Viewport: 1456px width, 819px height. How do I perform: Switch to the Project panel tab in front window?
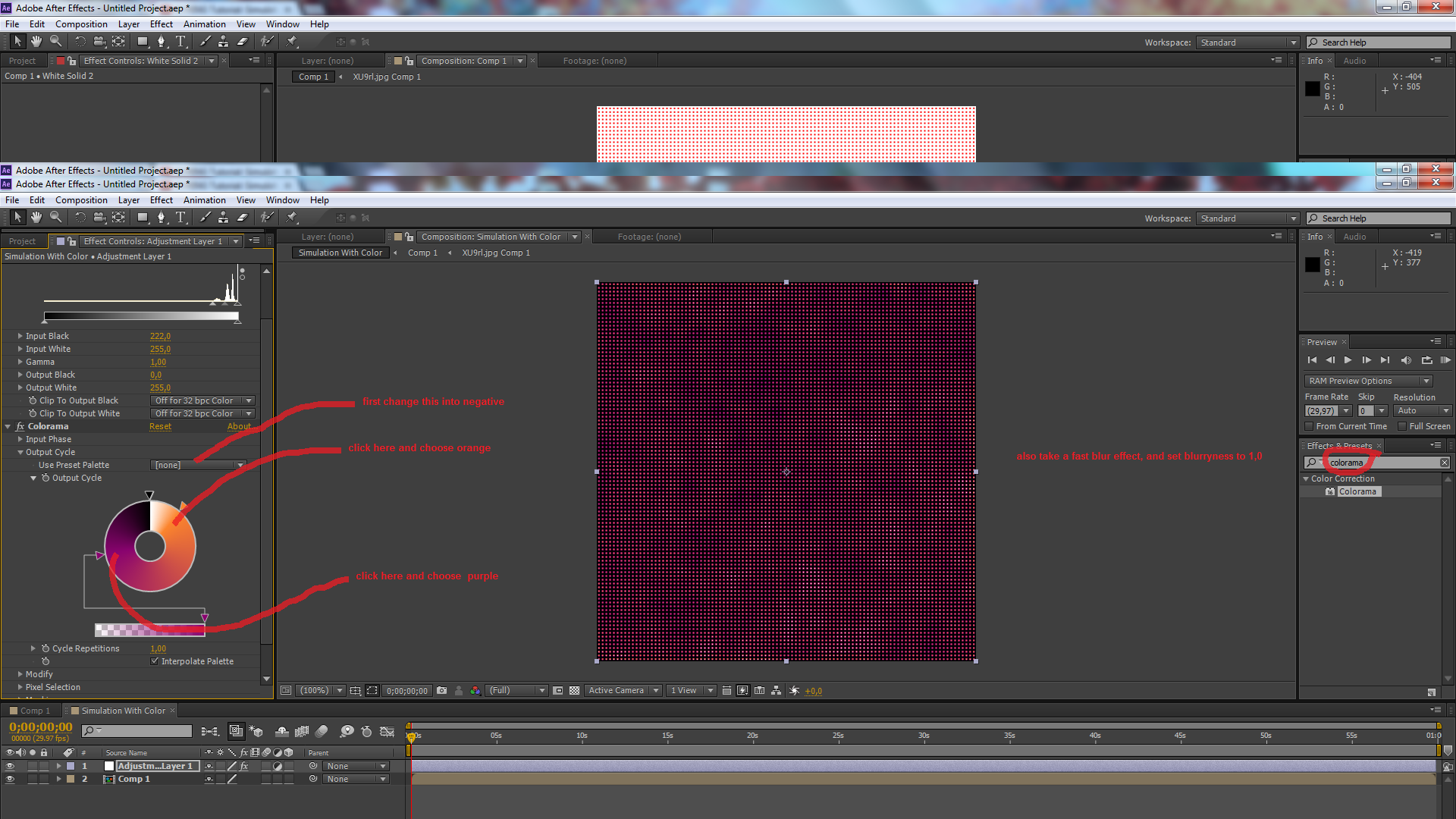coord(23,241)
